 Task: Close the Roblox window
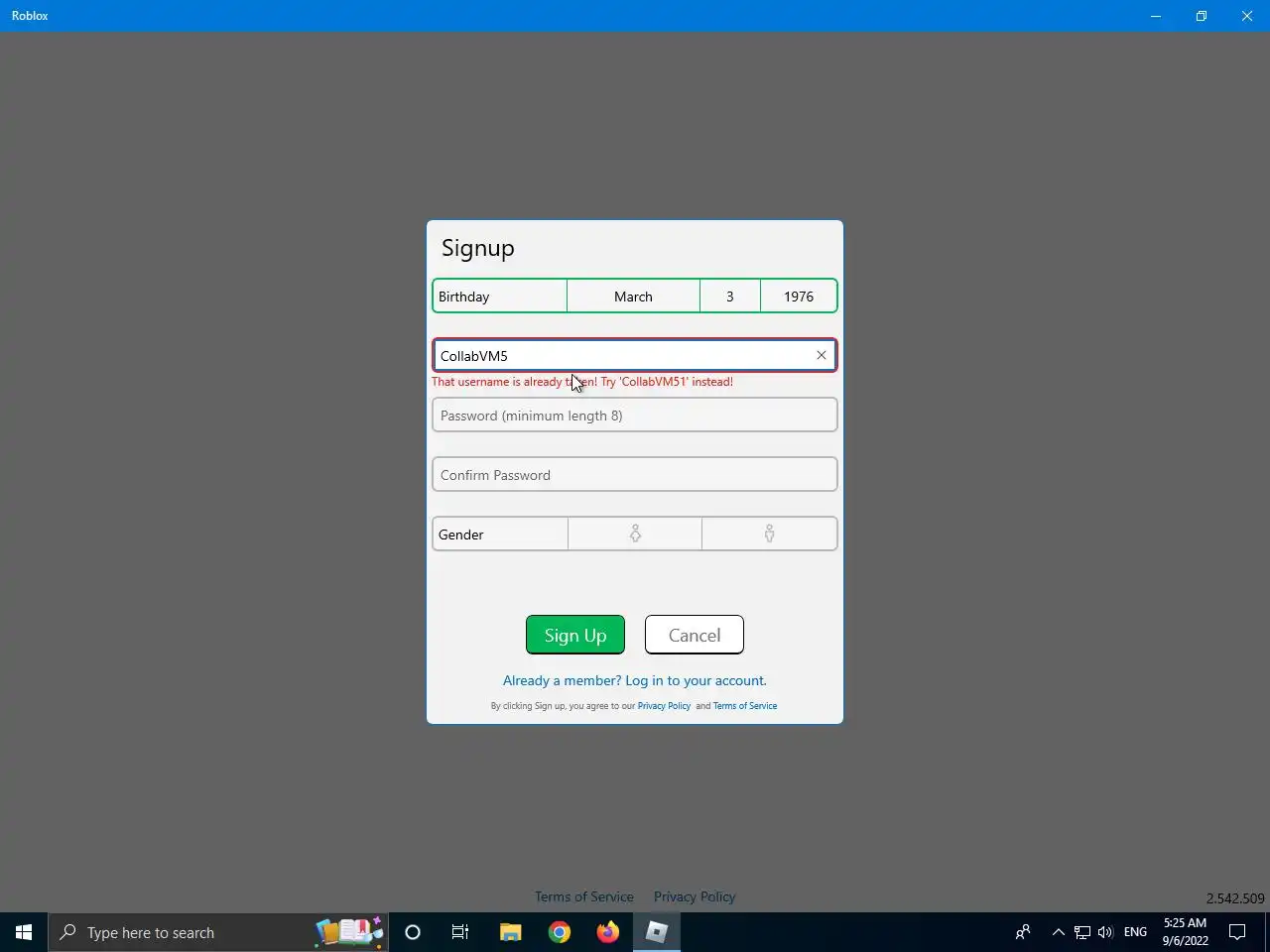(x=1247, y=16)
